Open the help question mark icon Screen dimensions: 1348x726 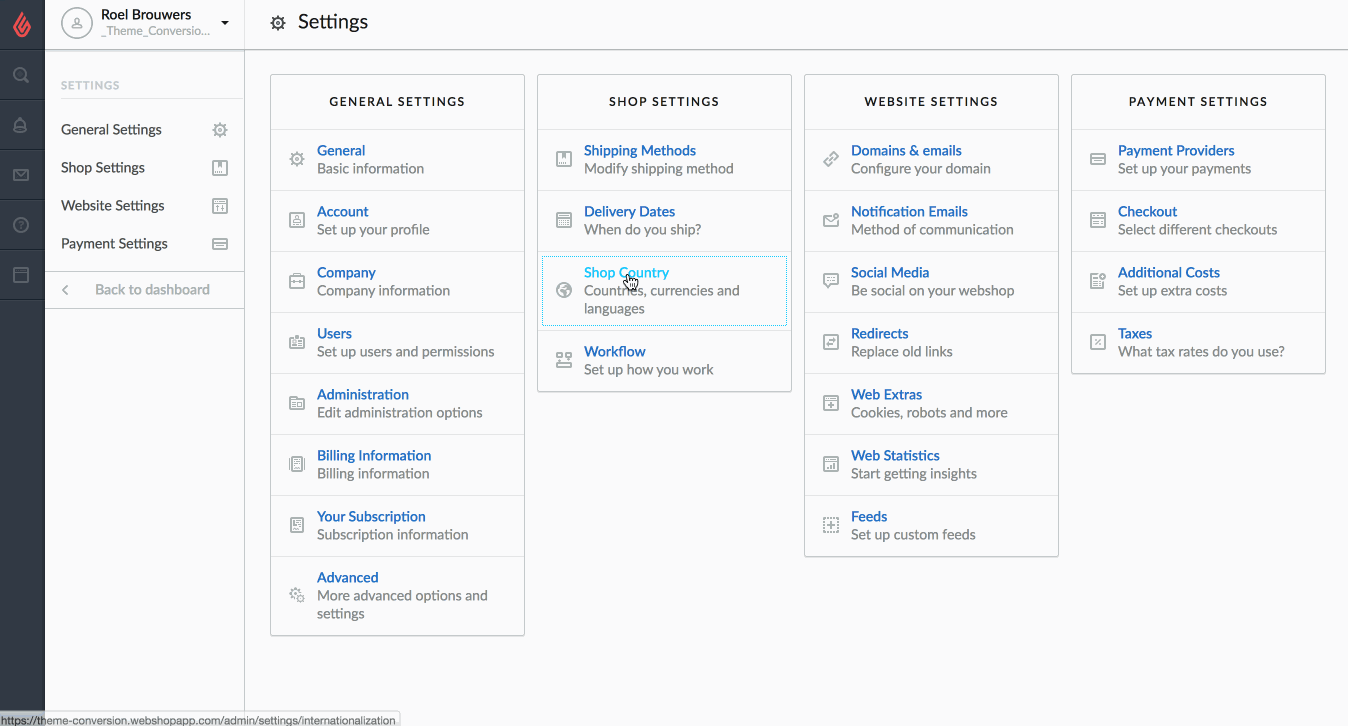21,225
